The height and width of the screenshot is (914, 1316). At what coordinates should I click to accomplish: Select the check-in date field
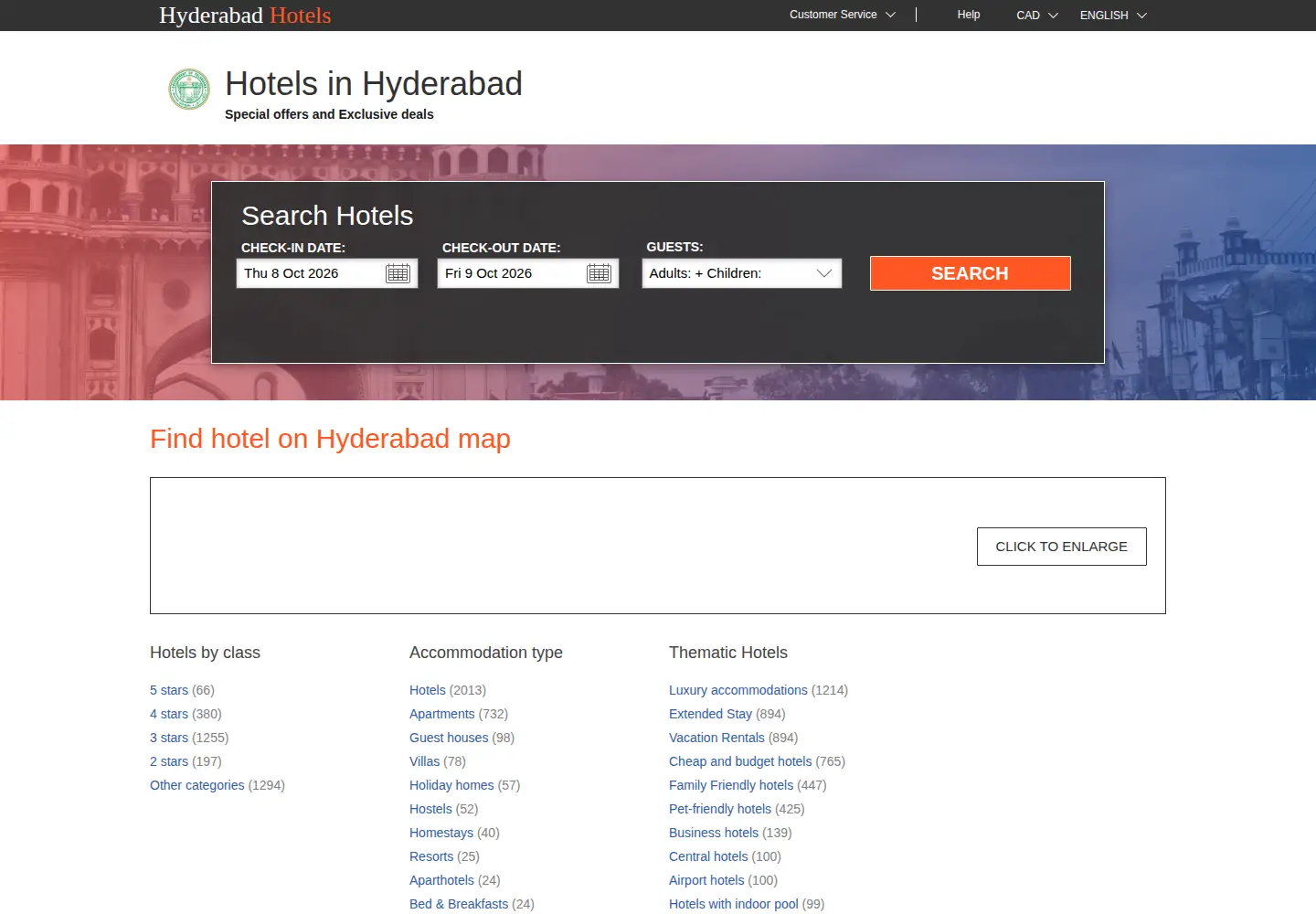coord(327,273)
